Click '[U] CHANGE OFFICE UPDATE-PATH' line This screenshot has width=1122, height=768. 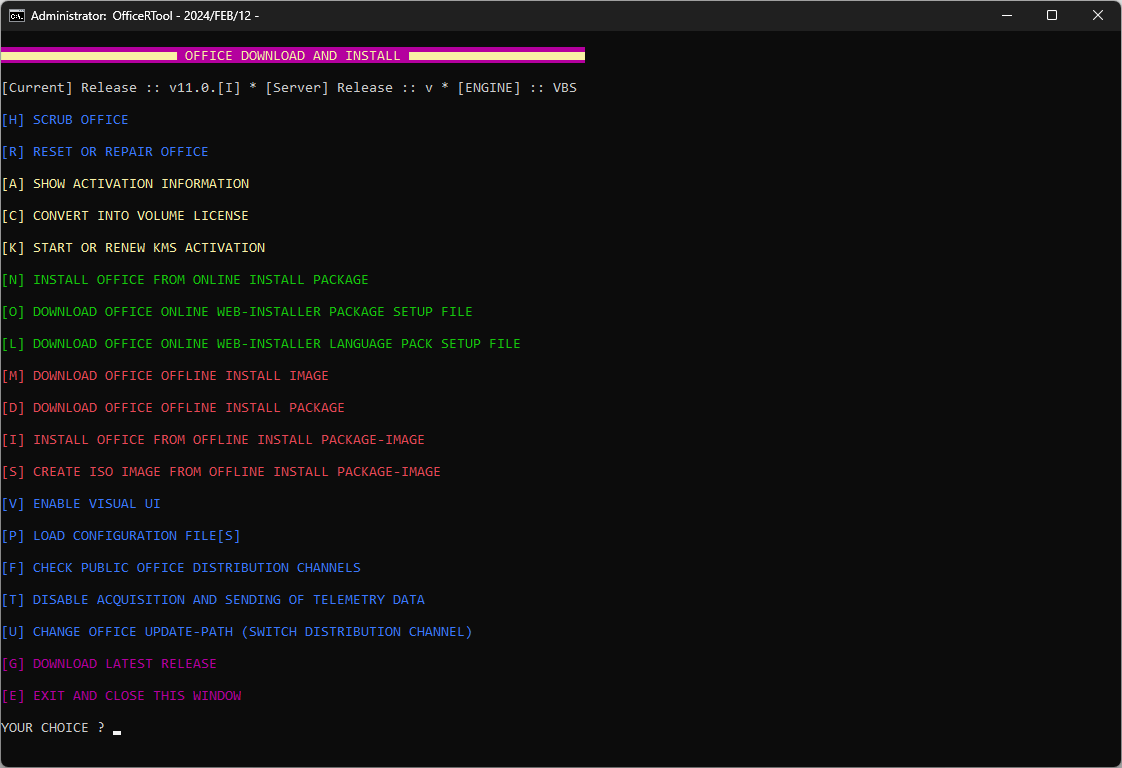[x=237, y=632]
